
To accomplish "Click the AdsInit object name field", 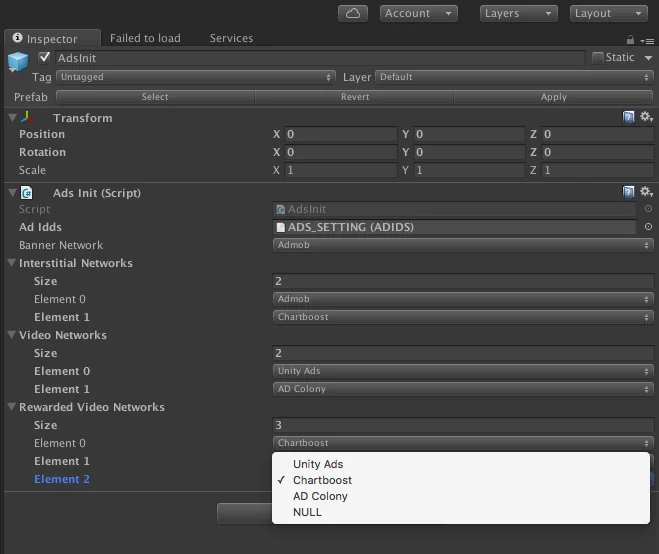I will pos(320,58).
